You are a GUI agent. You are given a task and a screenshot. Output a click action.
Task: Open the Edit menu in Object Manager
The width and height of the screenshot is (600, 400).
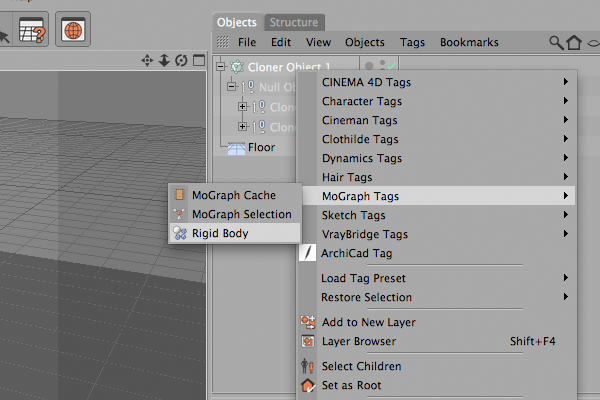tap(281, 42)
